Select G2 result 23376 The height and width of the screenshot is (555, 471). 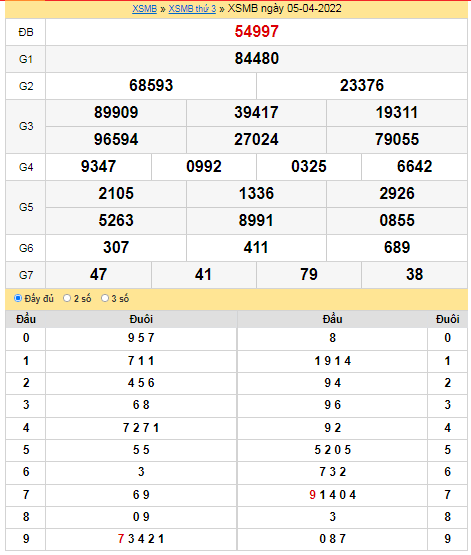tap(362, 85)
